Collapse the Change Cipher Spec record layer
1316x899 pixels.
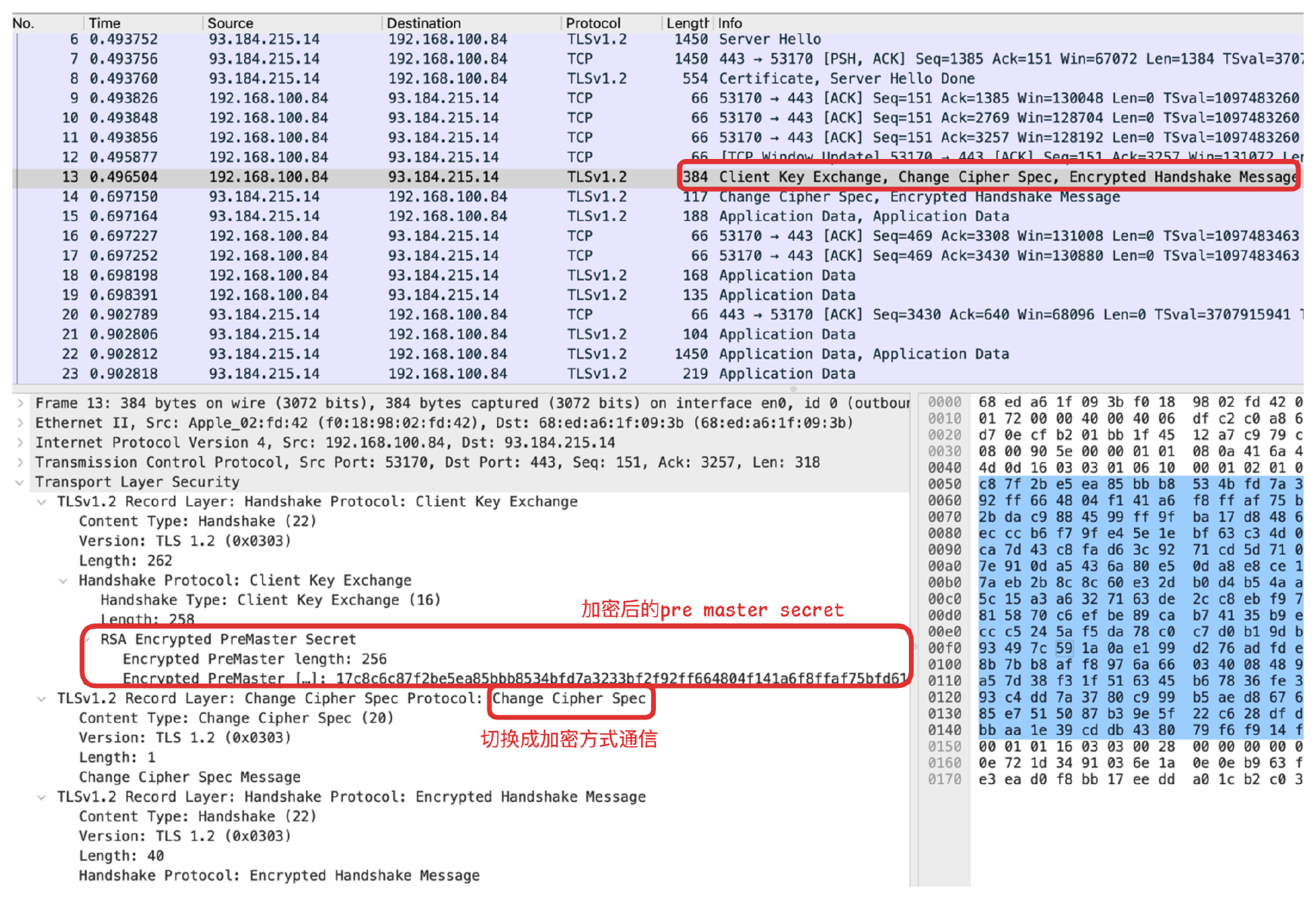[x=42, y=699]
